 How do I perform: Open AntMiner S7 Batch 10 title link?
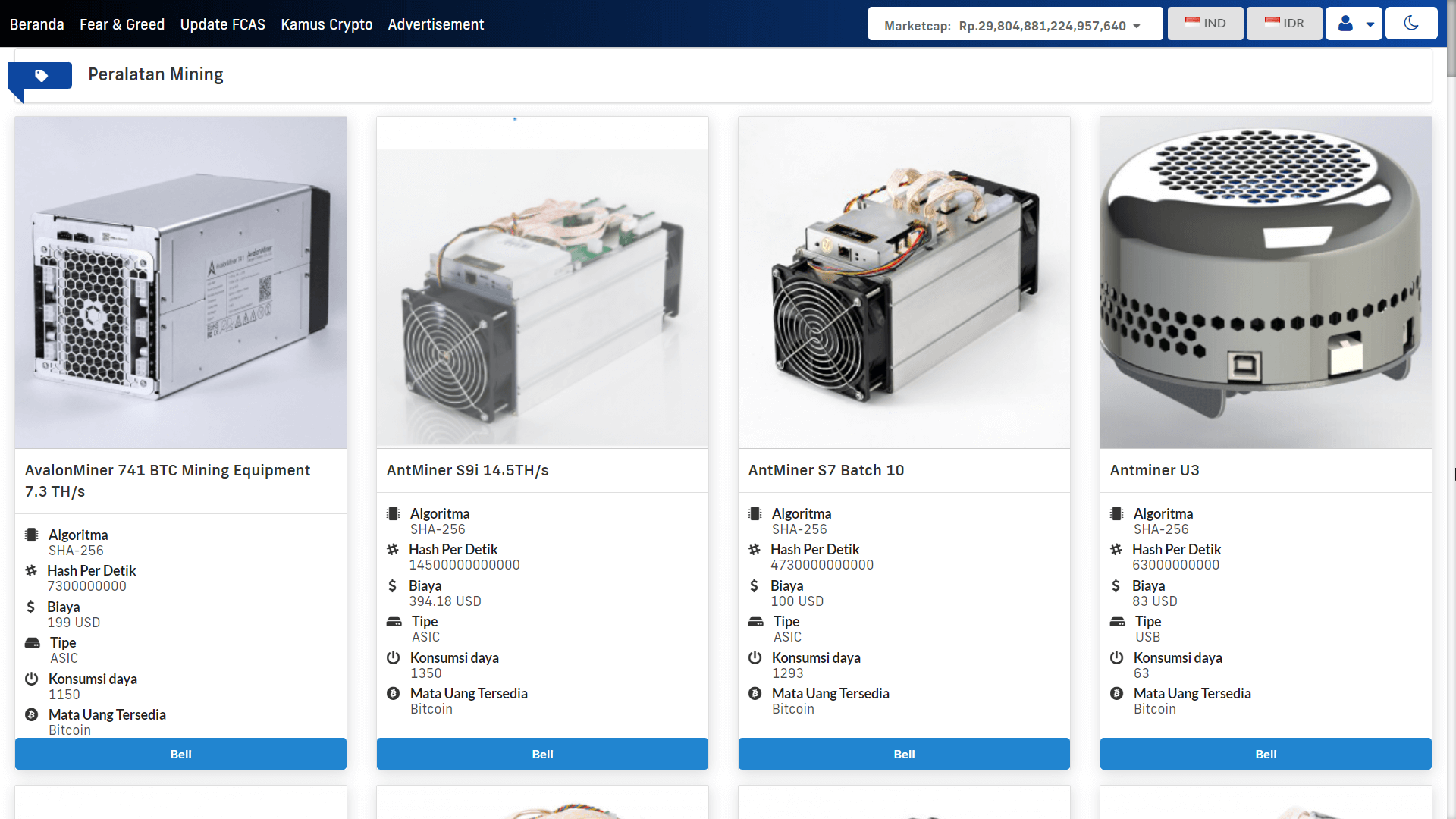pos(826,470)
